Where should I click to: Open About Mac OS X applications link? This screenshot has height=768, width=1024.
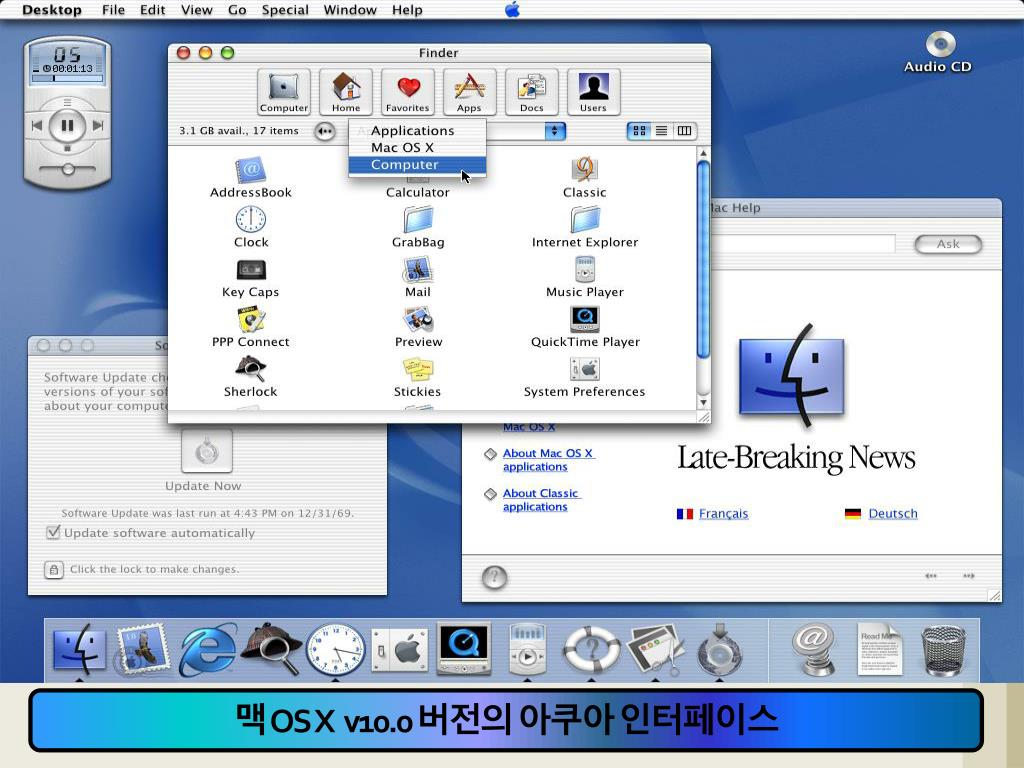548,460
